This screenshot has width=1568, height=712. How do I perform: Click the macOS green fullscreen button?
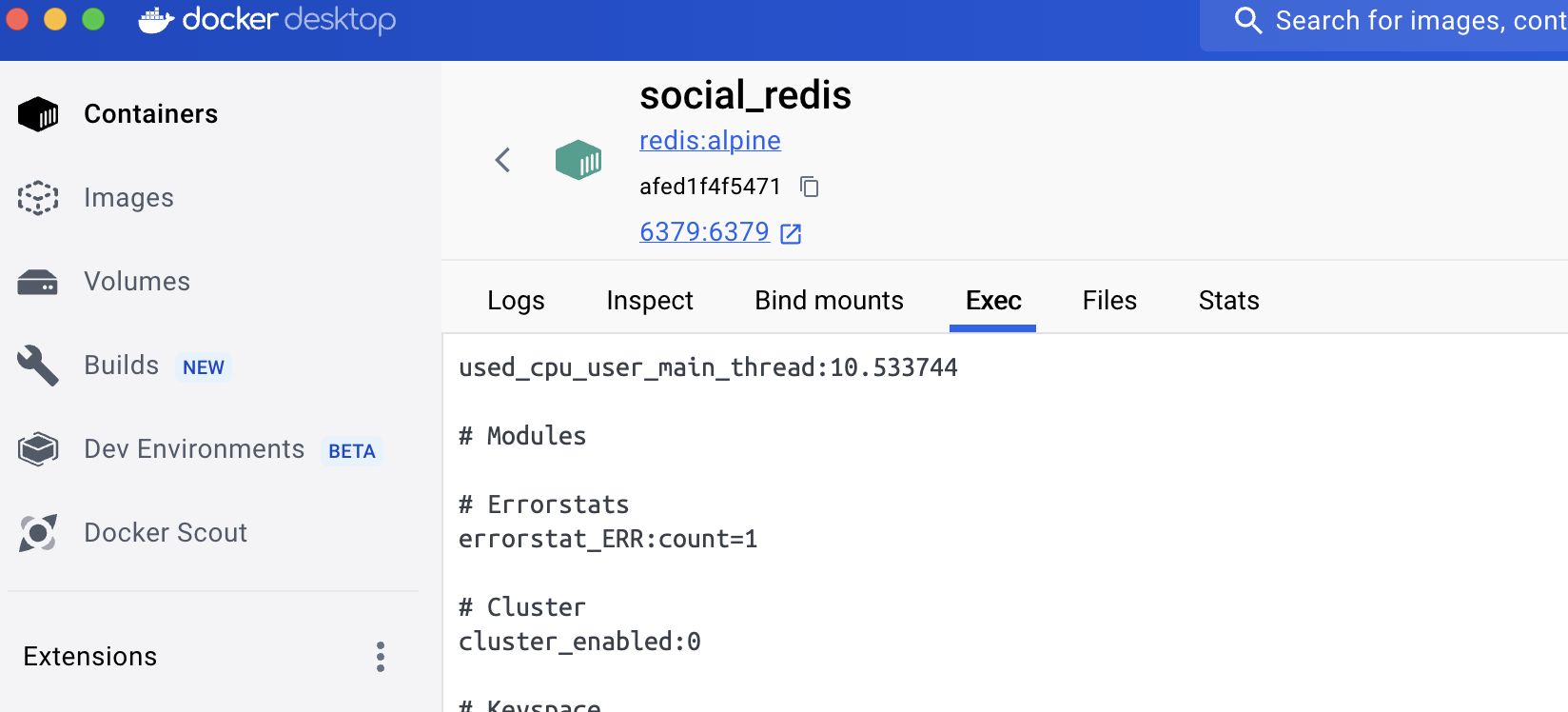[93, 19]
